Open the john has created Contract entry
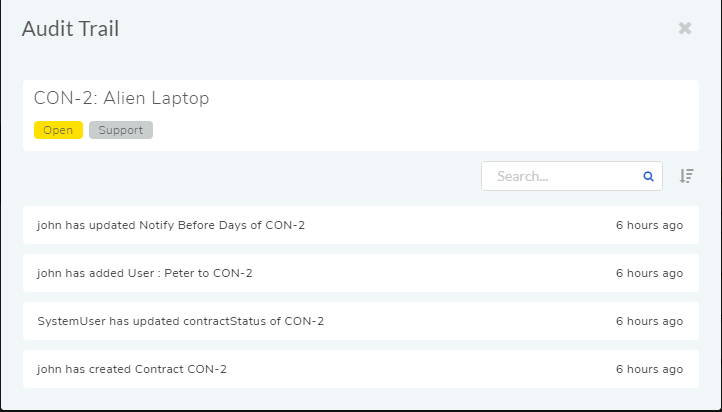Screen dimensions: 722x412 click(x=361, y=369)
